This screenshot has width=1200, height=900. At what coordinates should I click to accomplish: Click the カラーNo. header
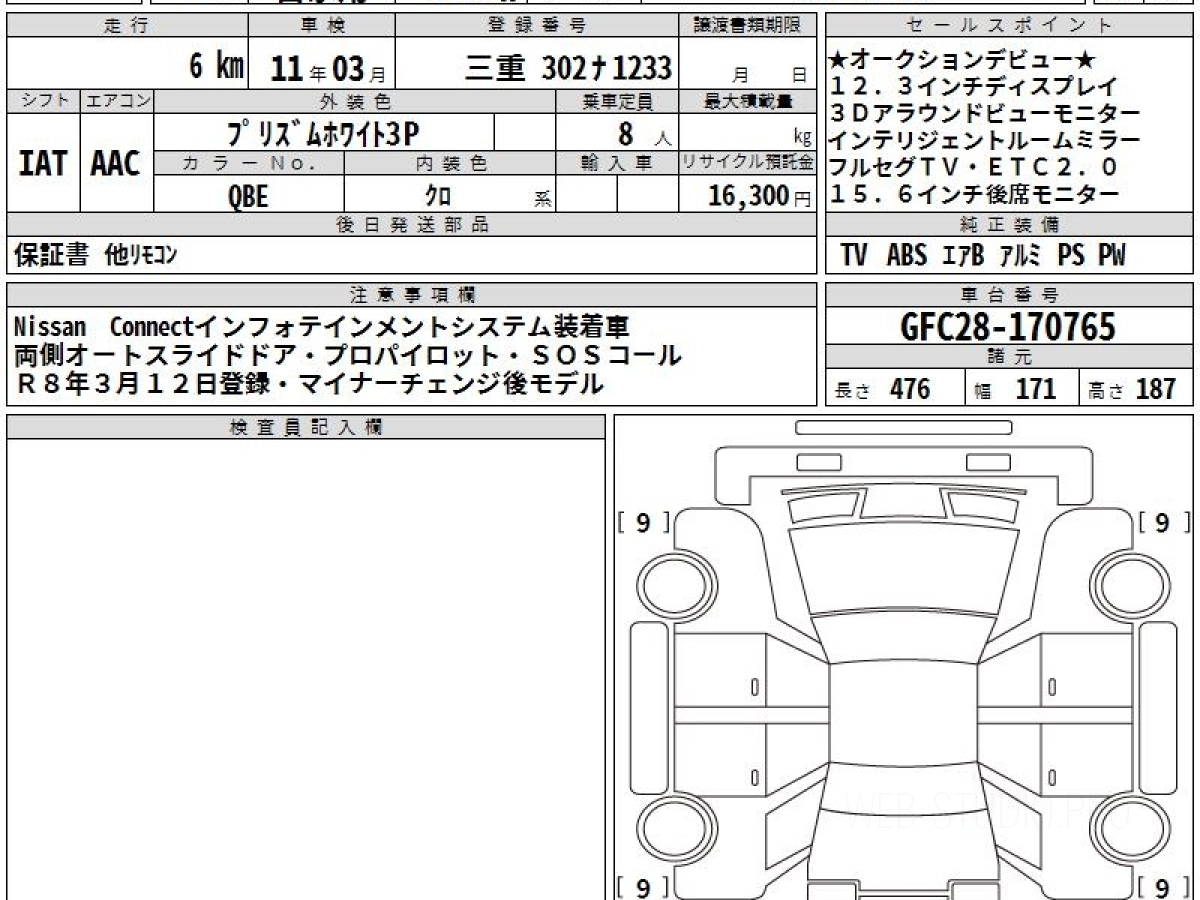tap(249, 163)
